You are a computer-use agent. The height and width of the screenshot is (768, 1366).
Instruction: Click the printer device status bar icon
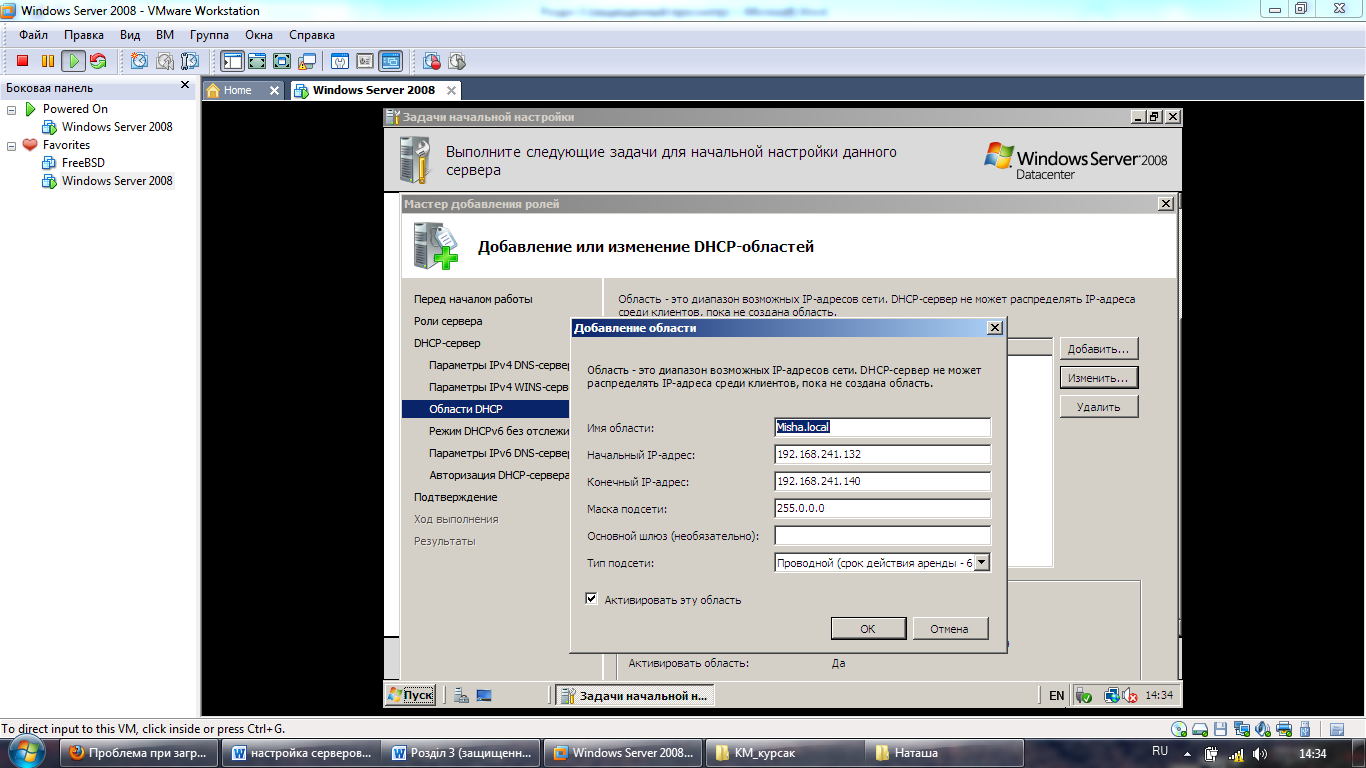(1285, 729)
